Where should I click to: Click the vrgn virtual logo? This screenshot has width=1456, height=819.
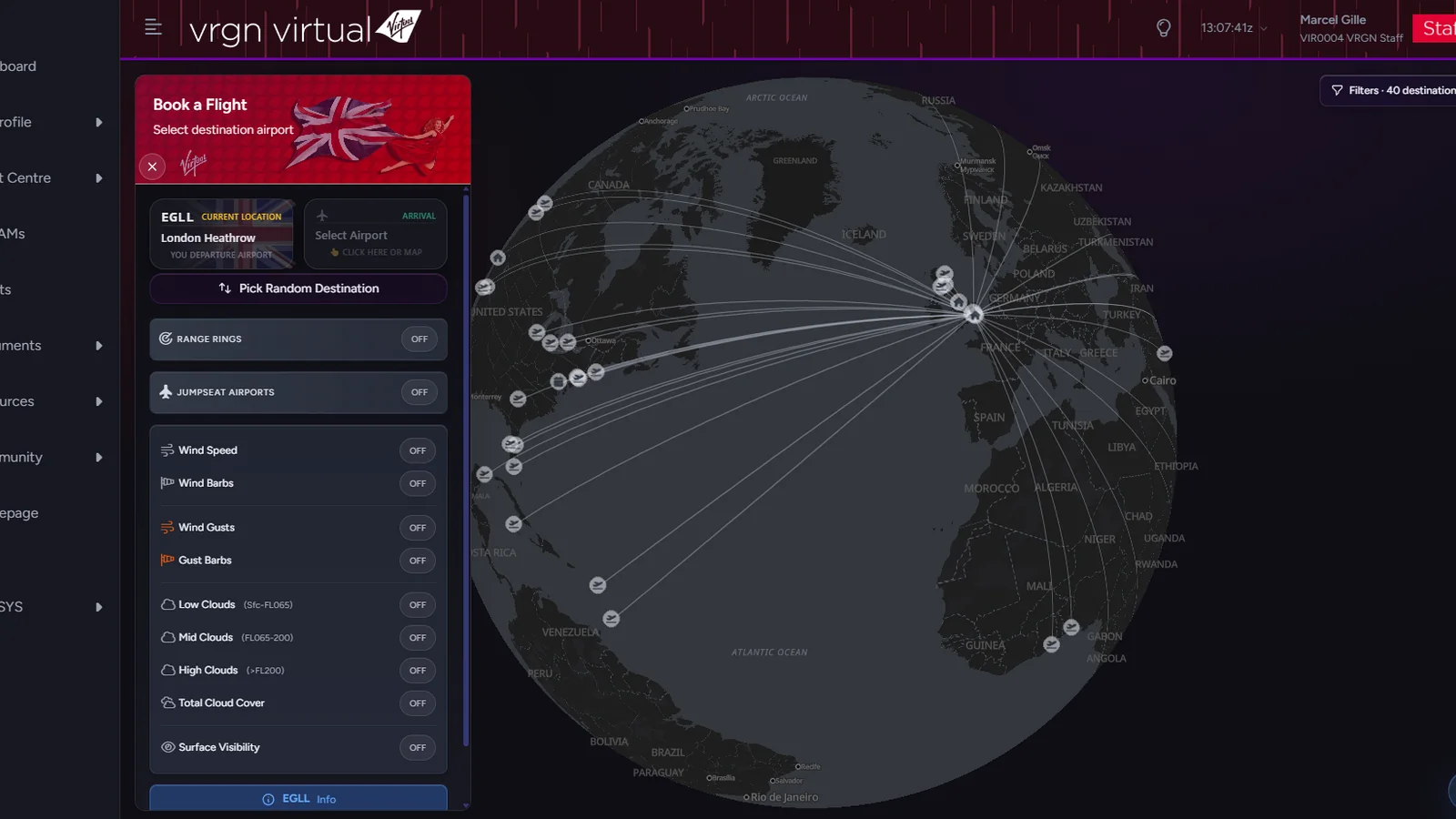click(x=305, y=28)
